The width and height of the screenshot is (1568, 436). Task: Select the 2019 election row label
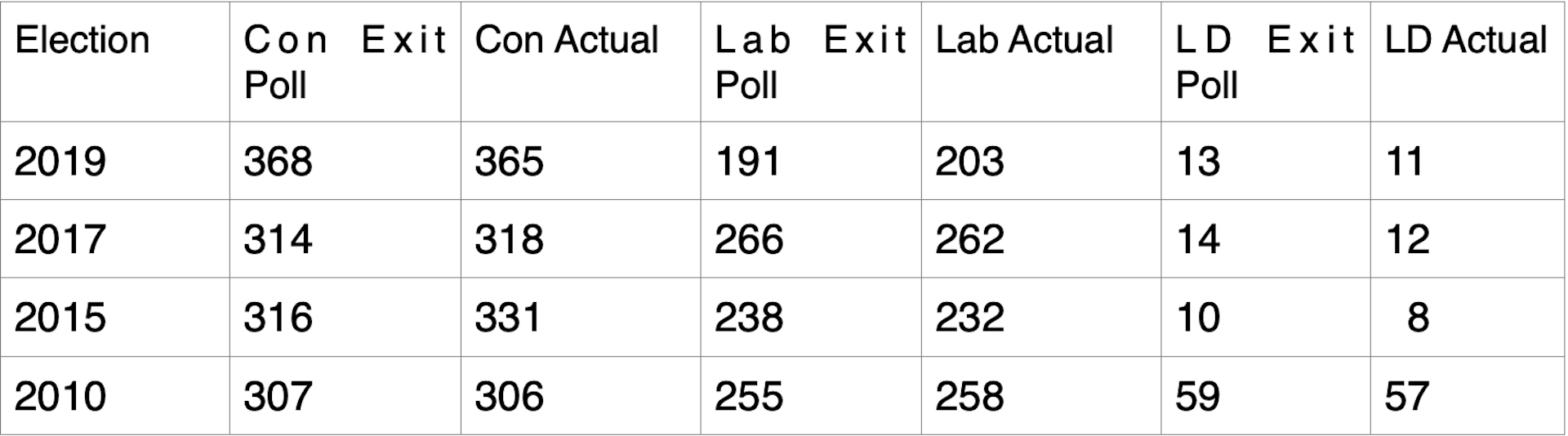tap(60, 161)
